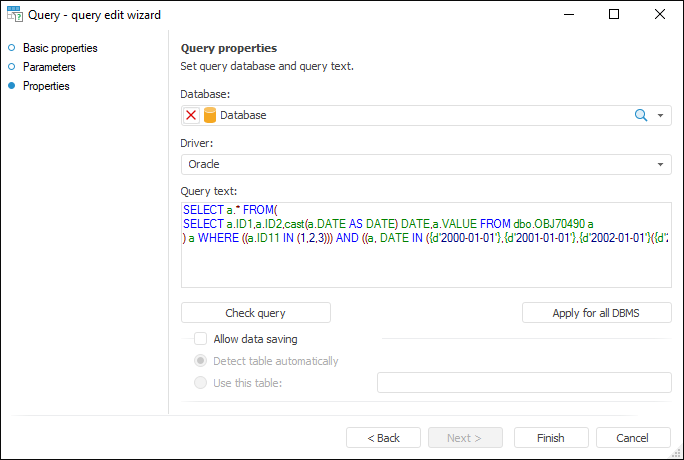Click the Finish button
This screenshot has height=460, width=684.
pyautogui.click(x=551, y=438)
